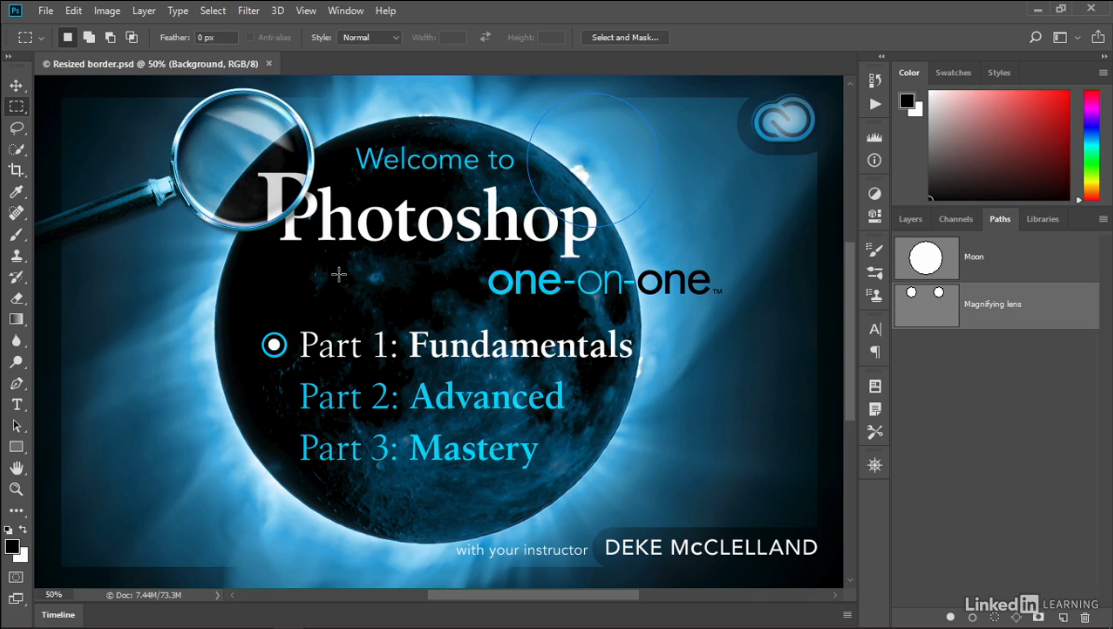Choose Intersect with selection mode

[132, 38]
